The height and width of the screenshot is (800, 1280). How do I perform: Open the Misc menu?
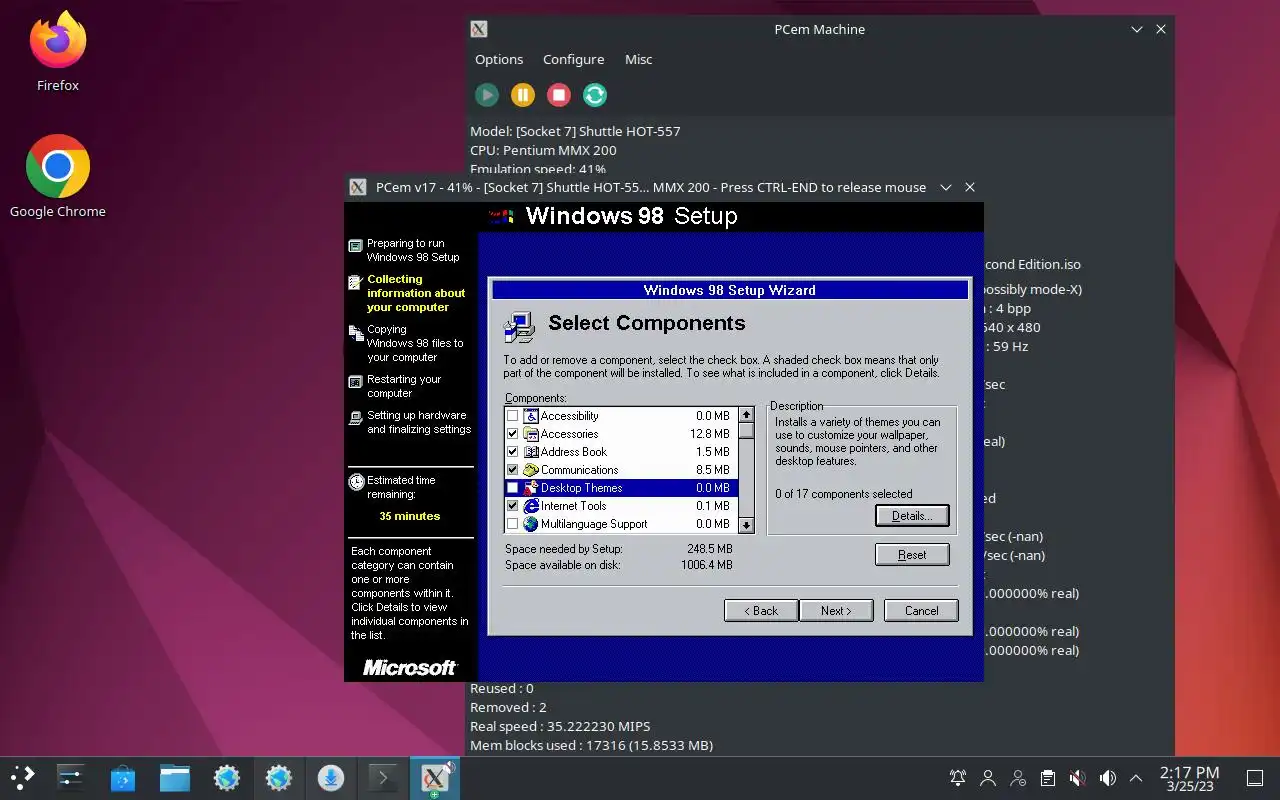[x=639, y=59]
